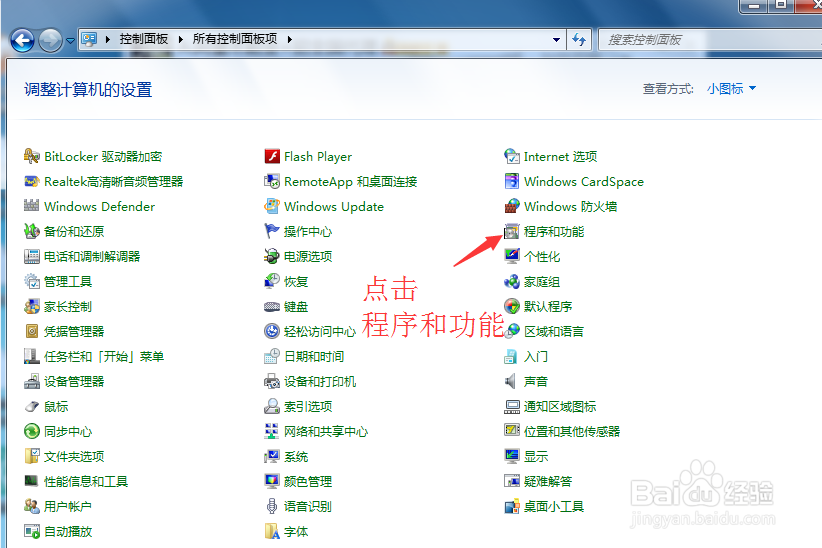The width and height of the screenshot is (822, 548).
Task: Open the 电话和调制解调器 link
Action: (92, 256)
